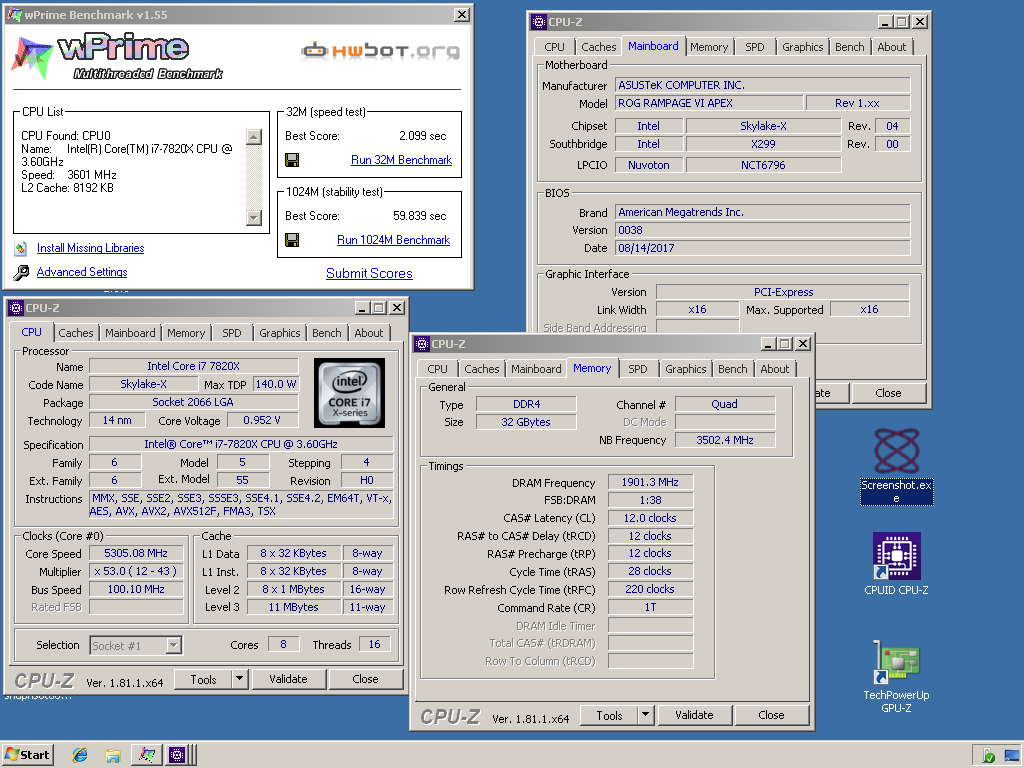Open Caches tab in the Mainboard window

point(599,47)
